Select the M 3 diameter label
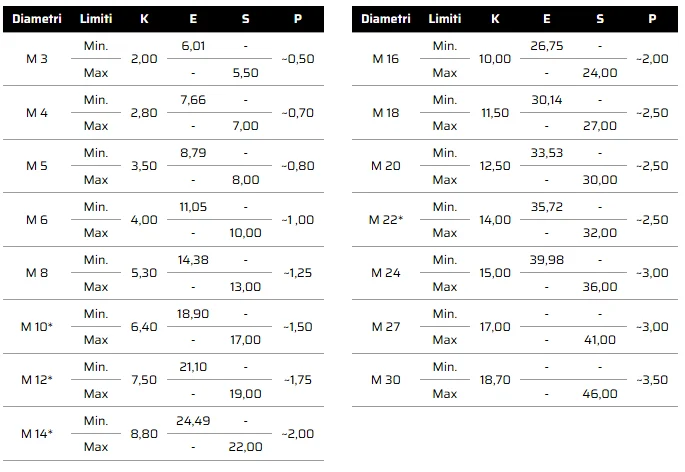Screen dimensions: 685x472 (x=37, y=59)
